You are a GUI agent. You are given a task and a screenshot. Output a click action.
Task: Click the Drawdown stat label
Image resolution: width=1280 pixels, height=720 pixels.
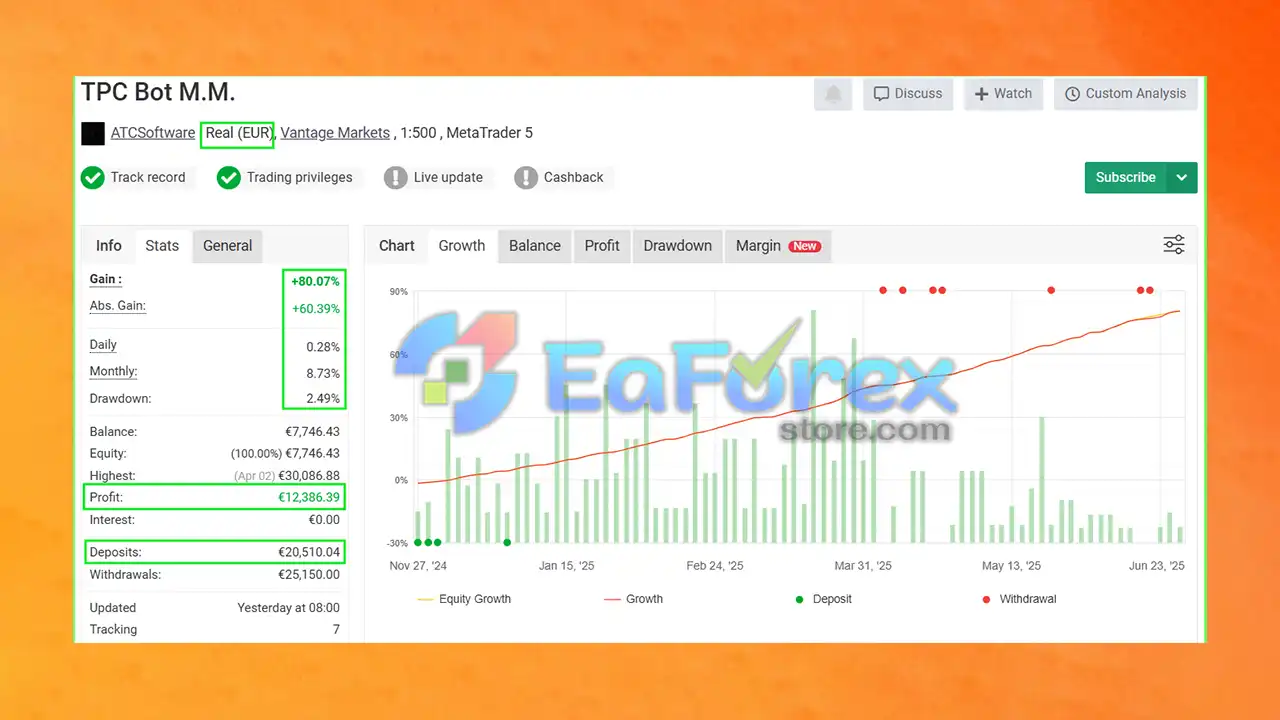[120, 399]
